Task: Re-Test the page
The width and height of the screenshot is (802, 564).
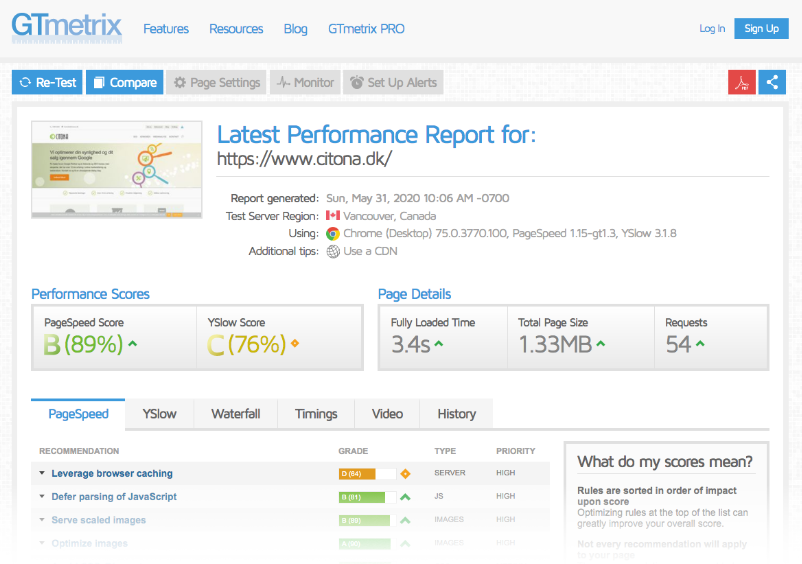Action: click(47, 82)
